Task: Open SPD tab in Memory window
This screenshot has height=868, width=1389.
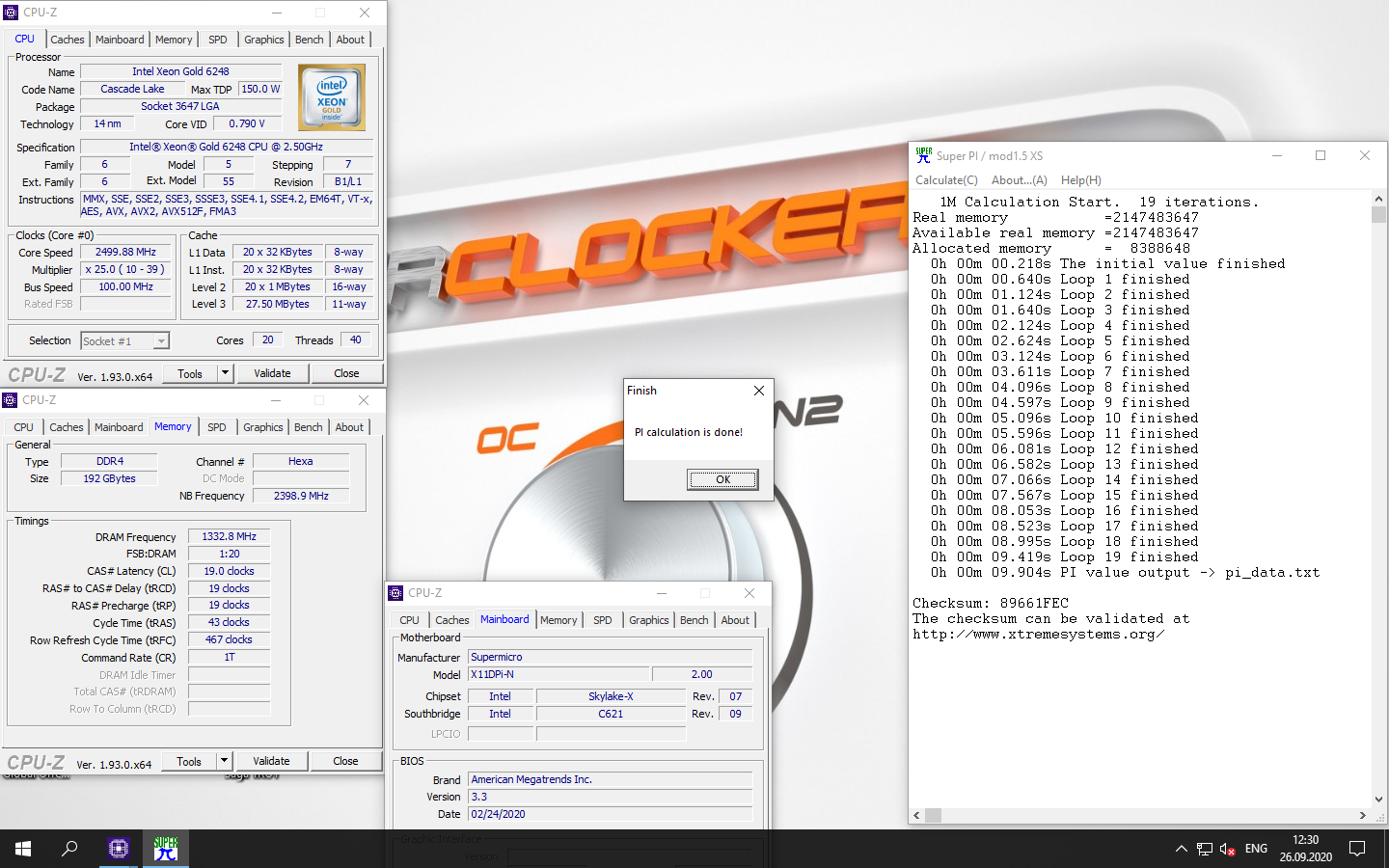Action: [217, 427]
